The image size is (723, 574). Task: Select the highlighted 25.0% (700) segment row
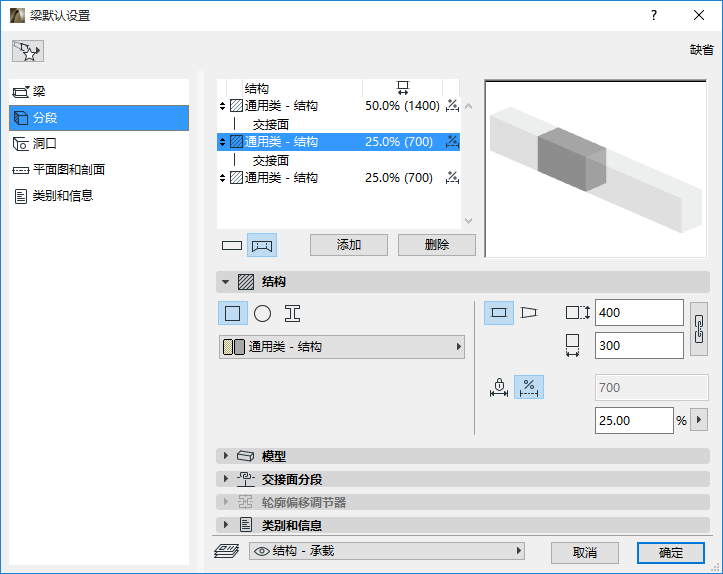click(x=338, y=142)
